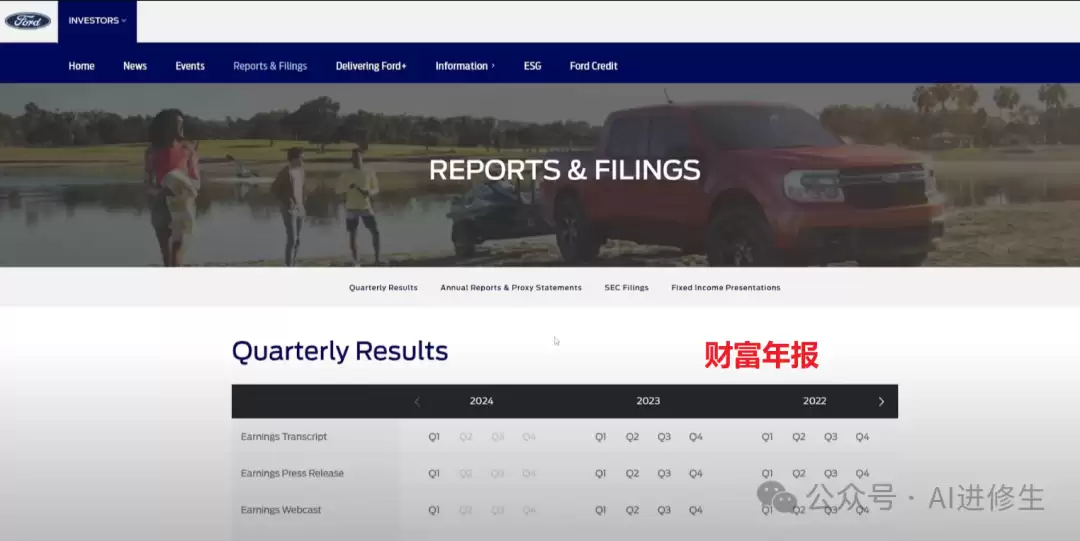The width and height of the screenshot is (1080, 541).
Task: Jump to Fixed Income Presentations
Action: point(726,288)
